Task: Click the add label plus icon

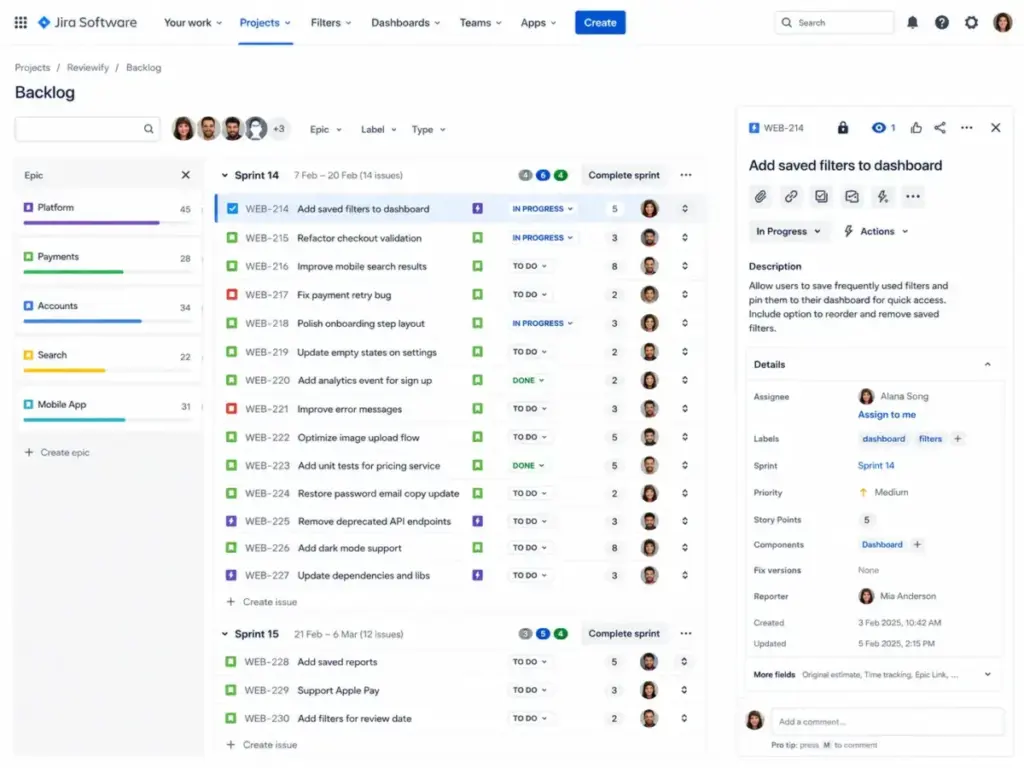Action: point(957,439)
